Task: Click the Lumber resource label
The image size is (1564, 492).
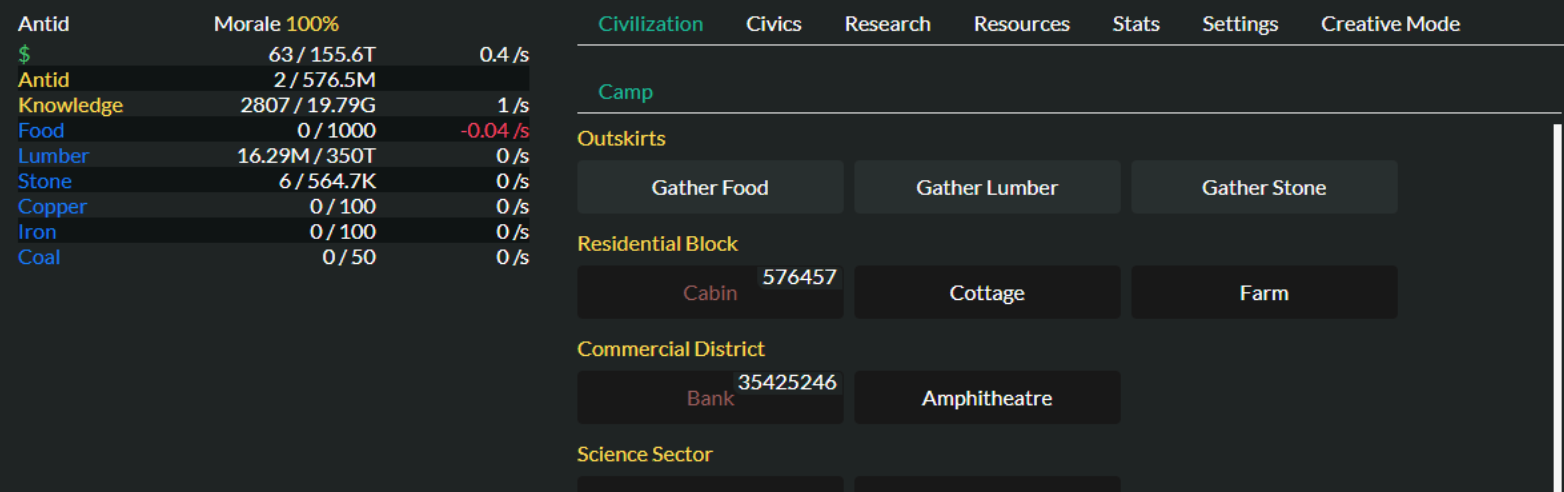Action: click(x=53, y=156)
